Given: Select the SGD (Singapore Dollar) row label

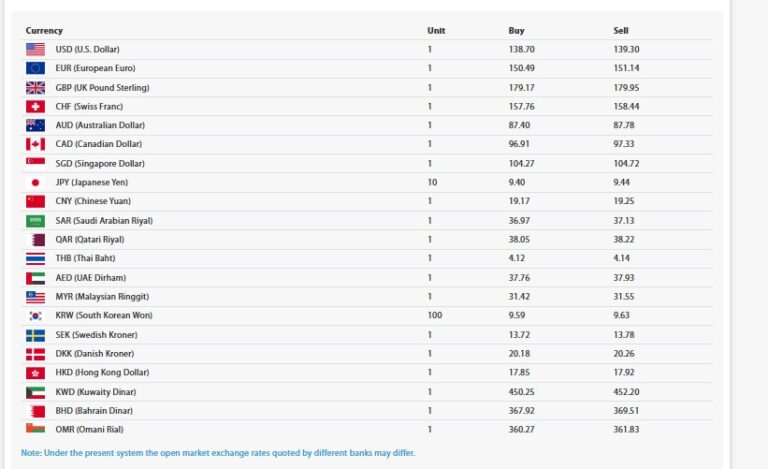Looking at the screenshot, I should click(x=100, y=163).
